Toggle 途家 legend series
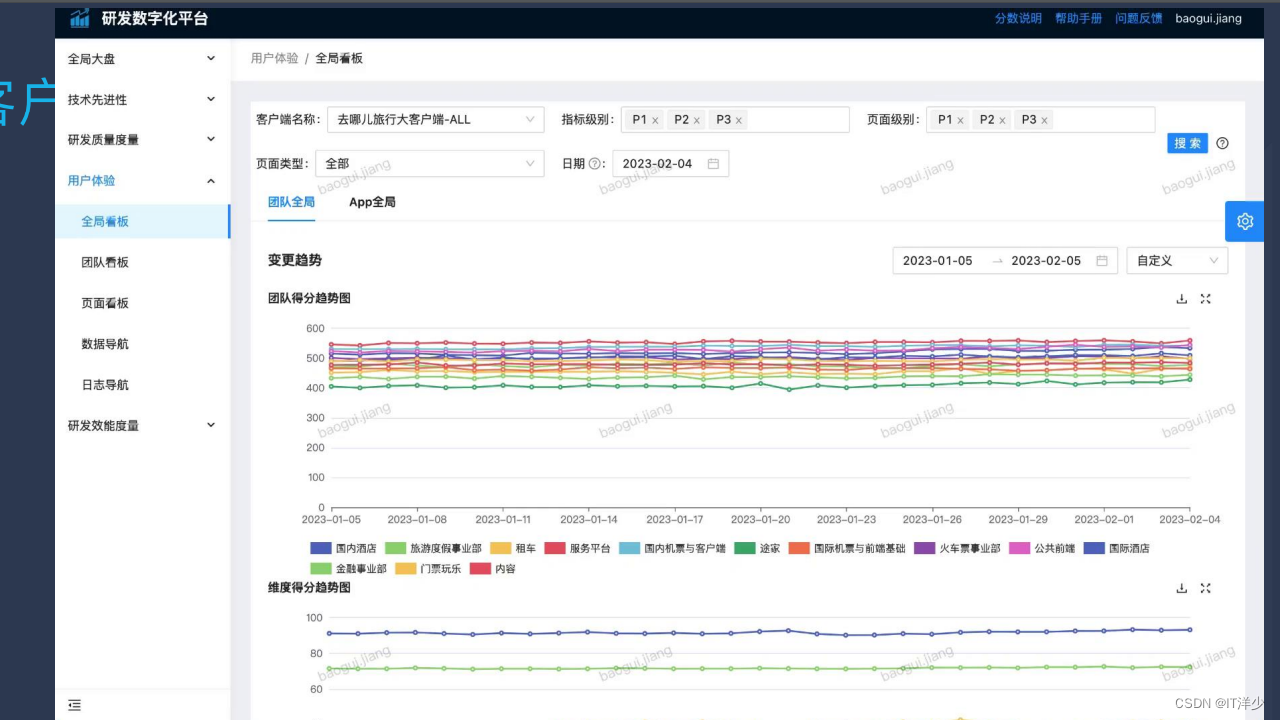This screenshot has width=1280, height=720. [757, 549]
